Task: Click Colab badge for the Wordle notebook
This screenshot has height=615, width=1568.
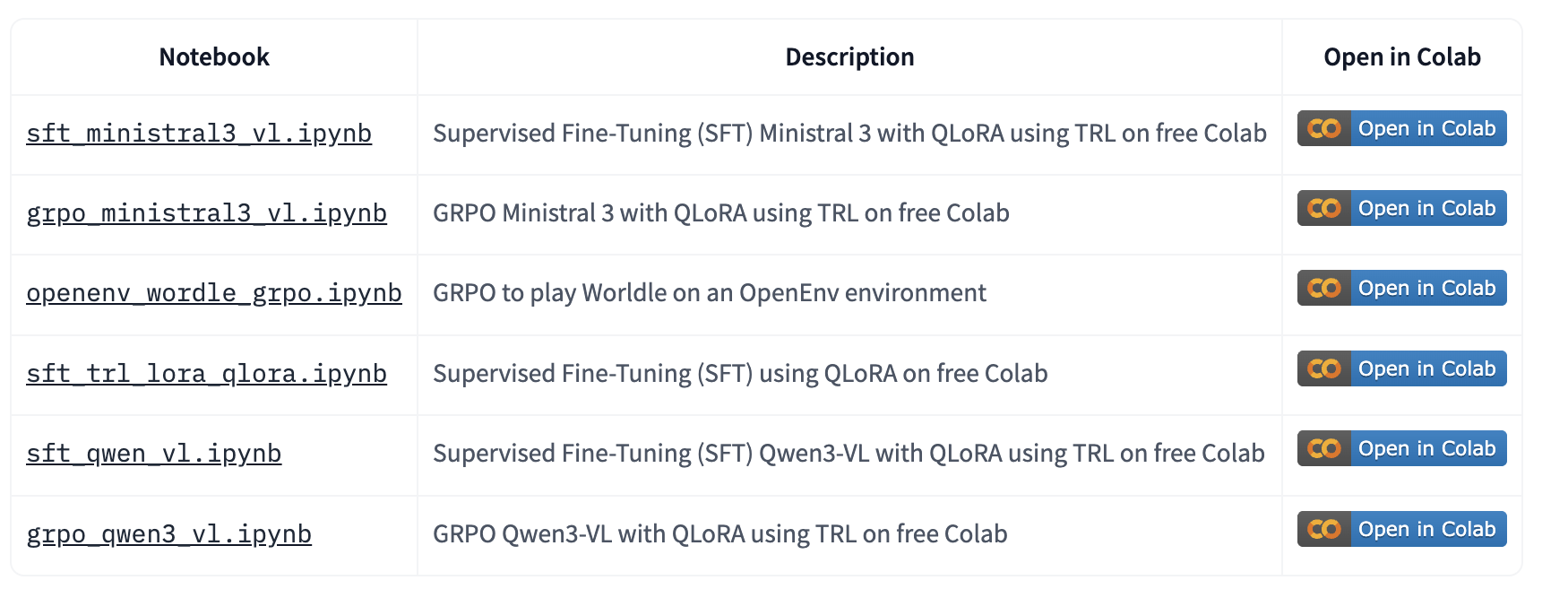Action: point(1401,288)
